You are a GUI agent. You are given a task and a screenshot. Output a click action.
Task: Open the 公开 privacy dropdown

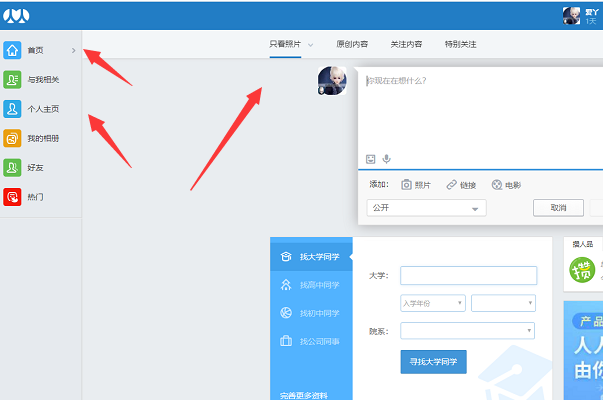pos(426,208)
